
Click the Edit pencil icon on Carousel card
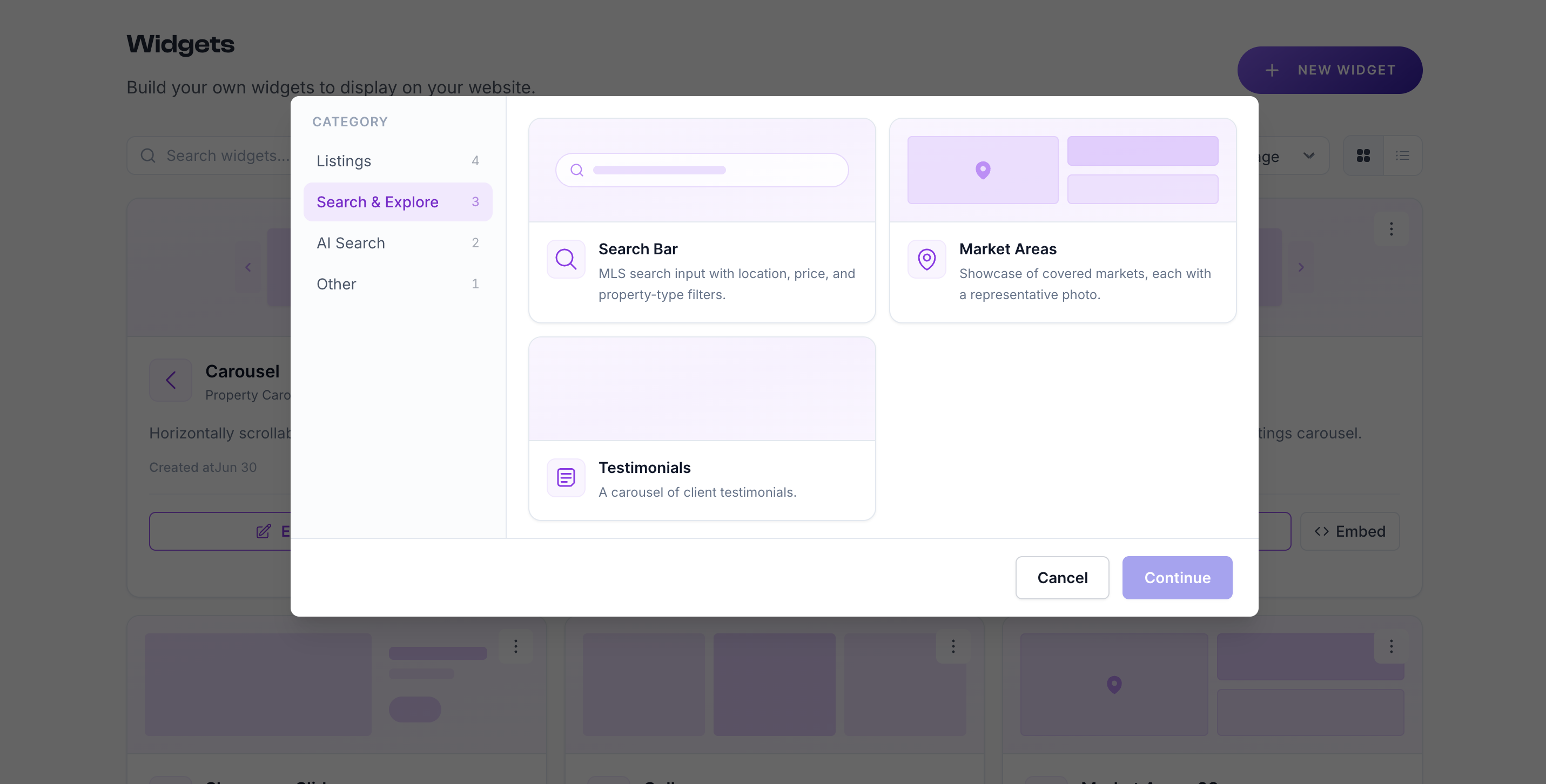(x=263, y=531)
